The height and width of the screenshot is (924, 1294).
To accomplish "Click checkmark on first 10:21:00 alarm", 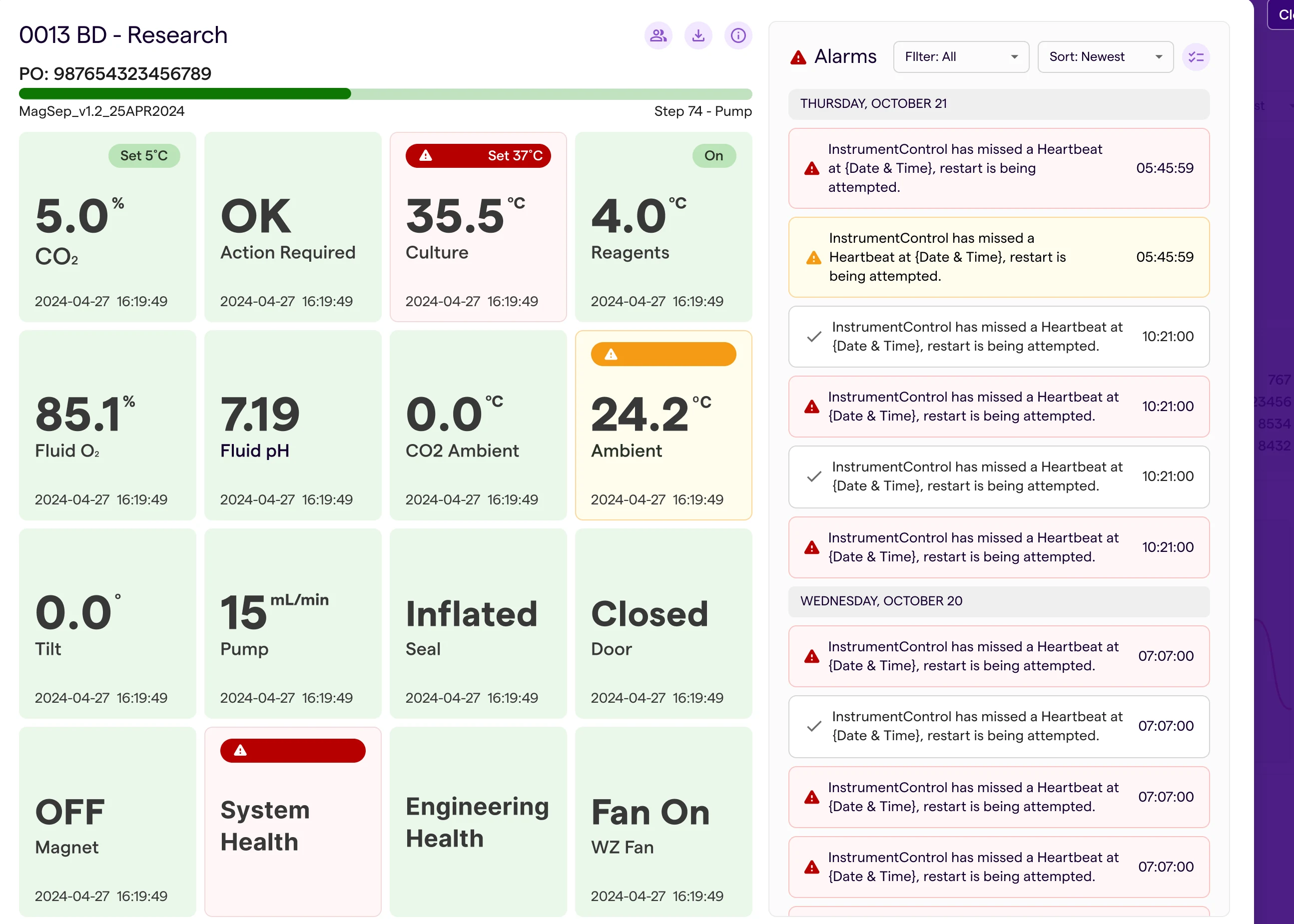I will [x=814, y=337].
